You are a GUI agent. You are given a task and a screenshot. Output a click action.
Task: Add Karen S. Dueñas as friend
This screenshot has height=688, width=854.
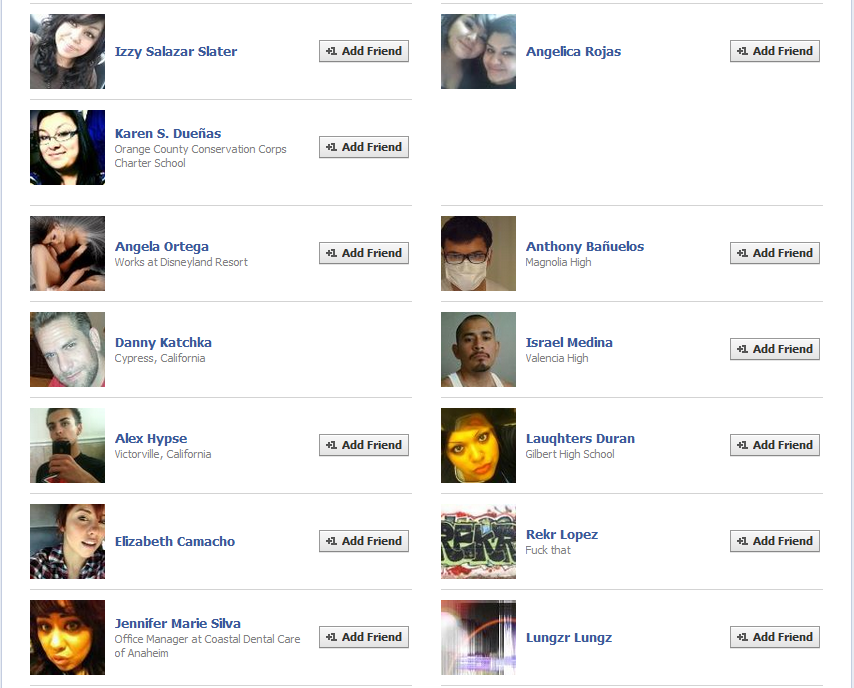point(364,147)
